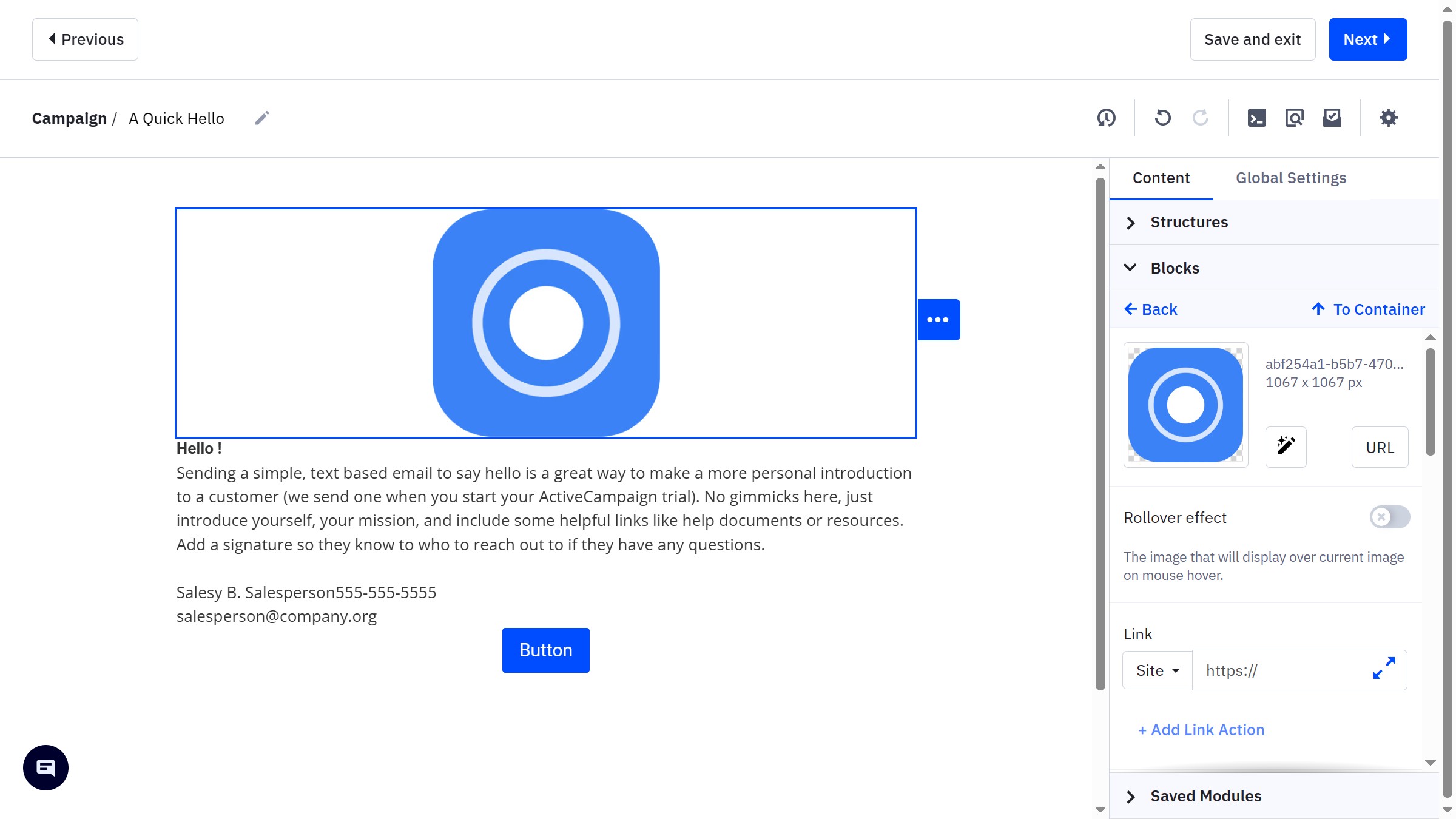Click the test email checkmark icon
The image size is (1456, 819).
click(1332, 118)
